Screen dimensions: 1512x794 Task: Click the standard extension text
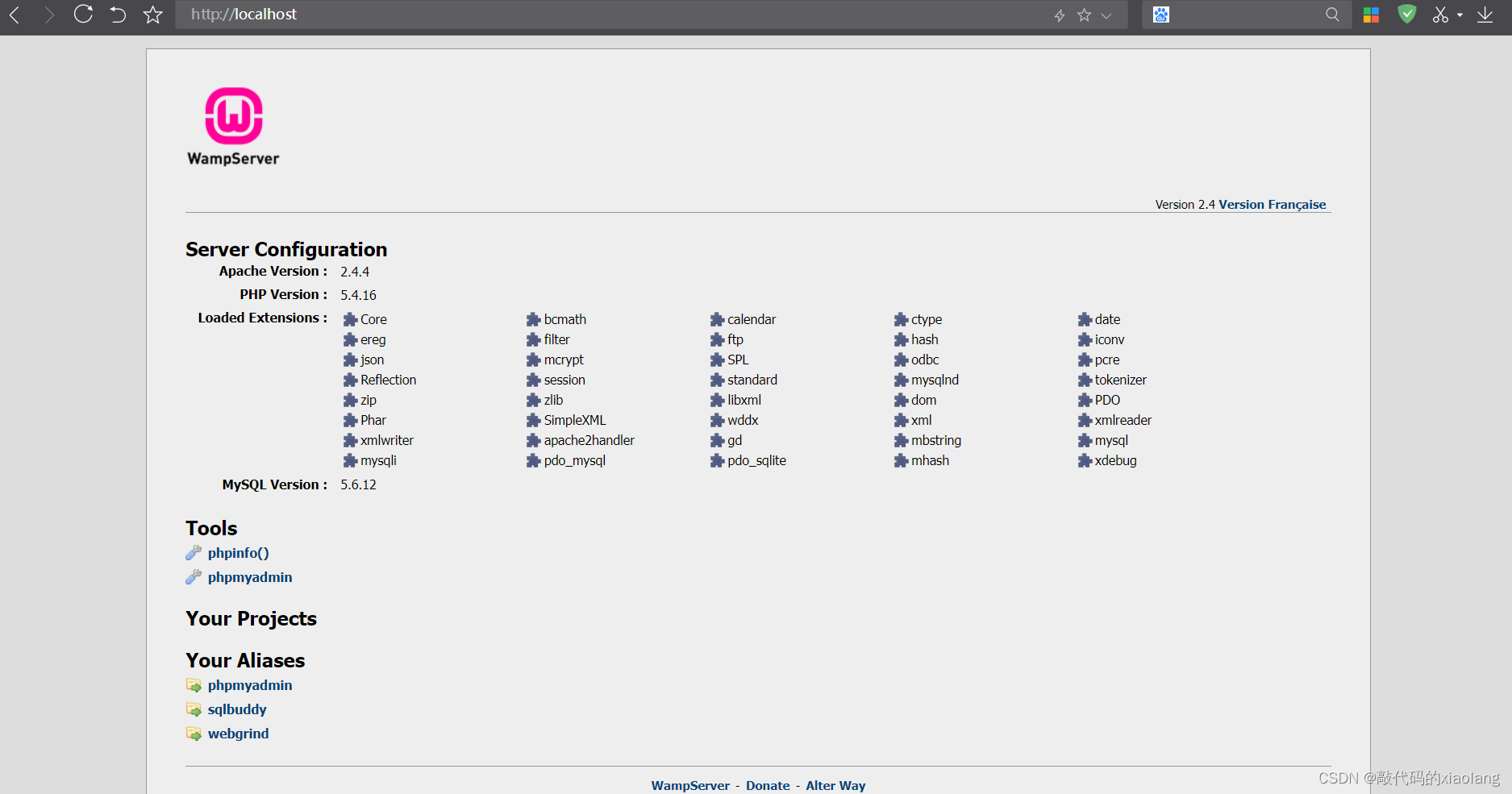point(752,380)
